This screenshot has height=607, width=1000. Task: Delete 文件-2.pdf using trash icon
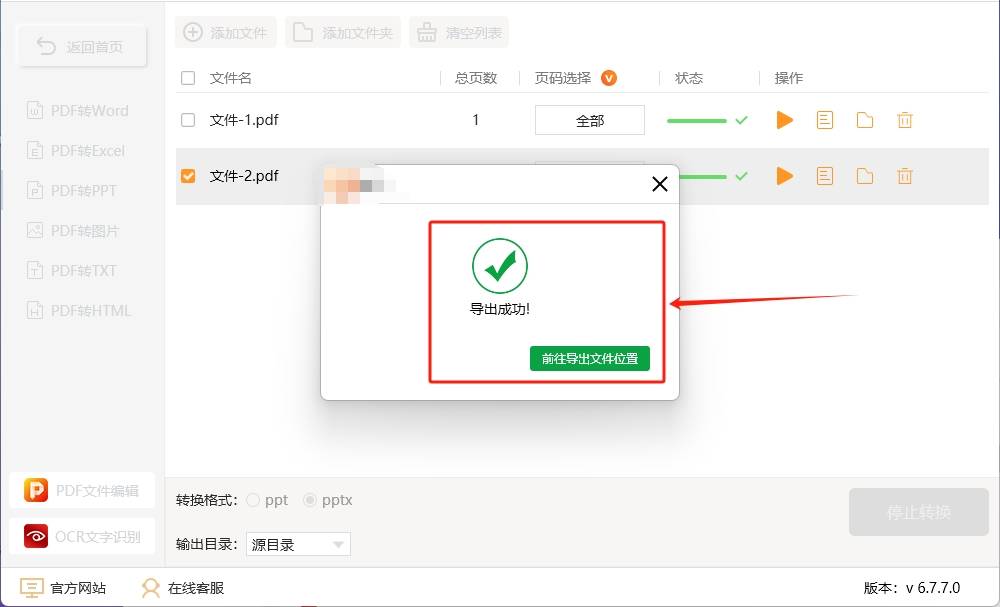click(x=904, y=175)
